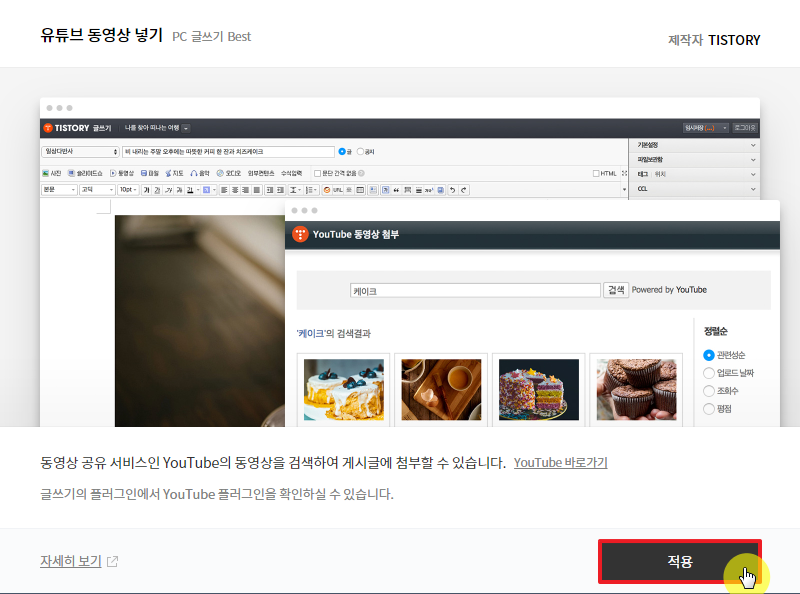Select the blueberry cake video thumbnail
Image resolution: width=800 pixels, height=594 pixels.
pos(344,389)
